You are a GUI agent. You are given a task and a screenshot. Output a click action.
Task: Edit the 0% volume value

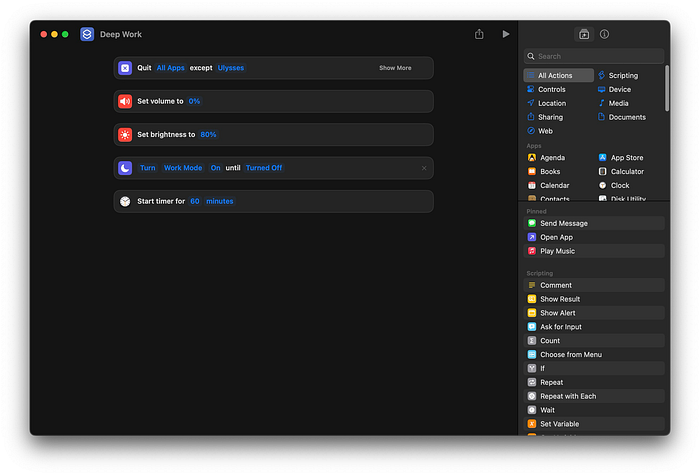[x=194, y=101]
